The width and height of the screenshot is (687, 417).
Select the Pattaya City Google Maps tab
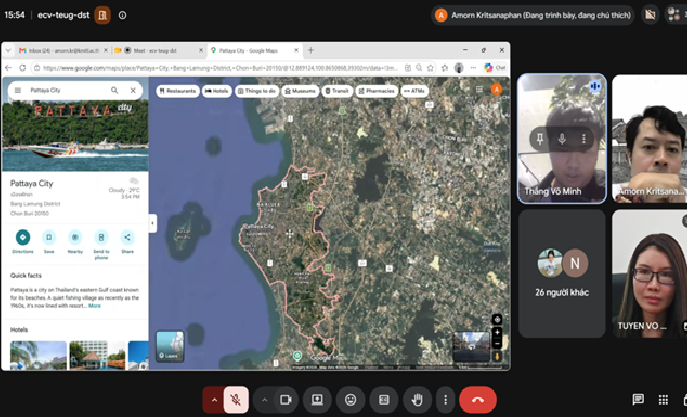click(x=253, y=51)
